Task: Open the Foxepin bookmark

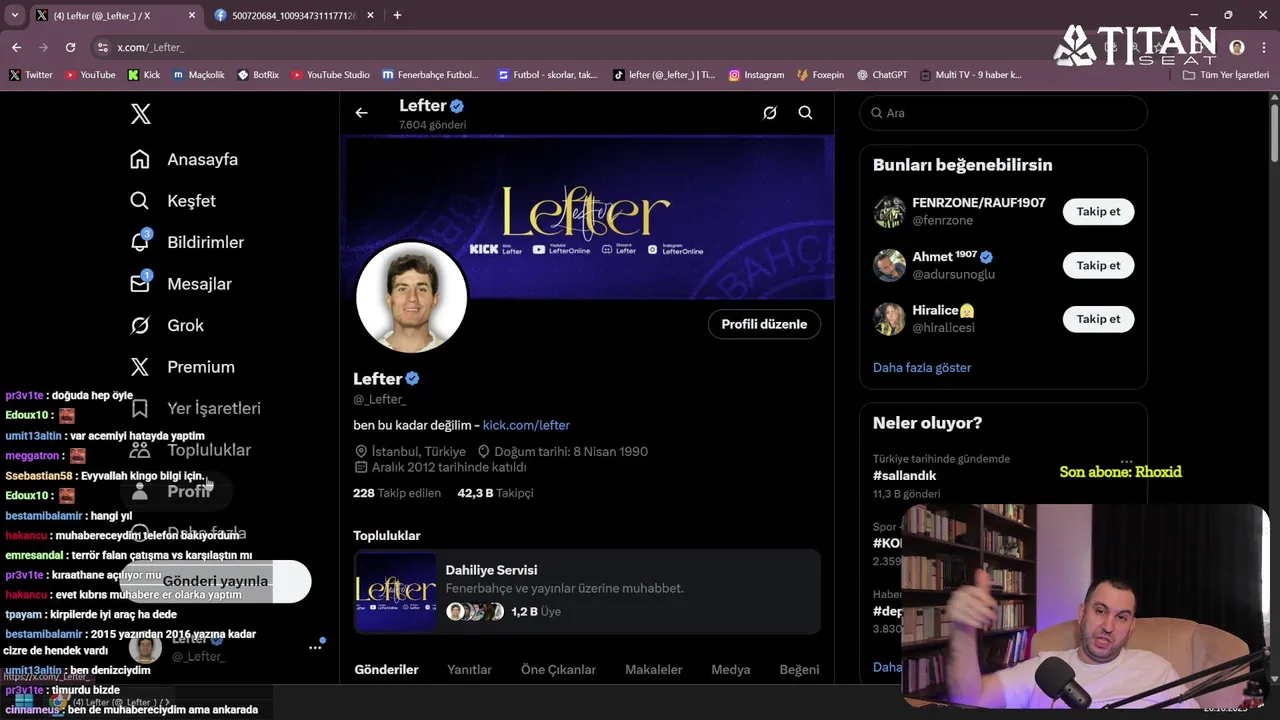Action: point(820,75)
